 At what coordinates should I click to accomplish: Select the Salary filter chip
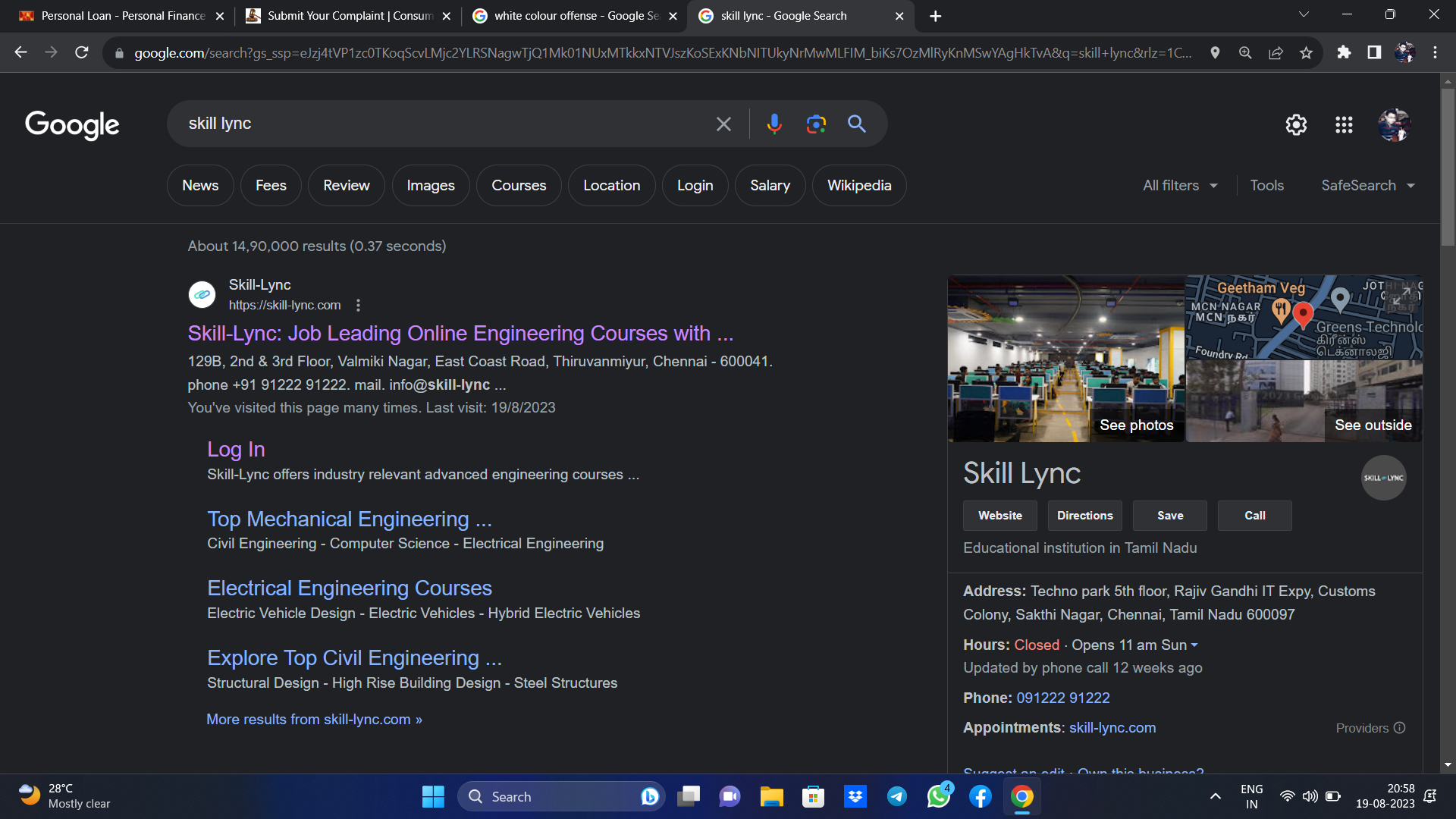coord(770,185)
